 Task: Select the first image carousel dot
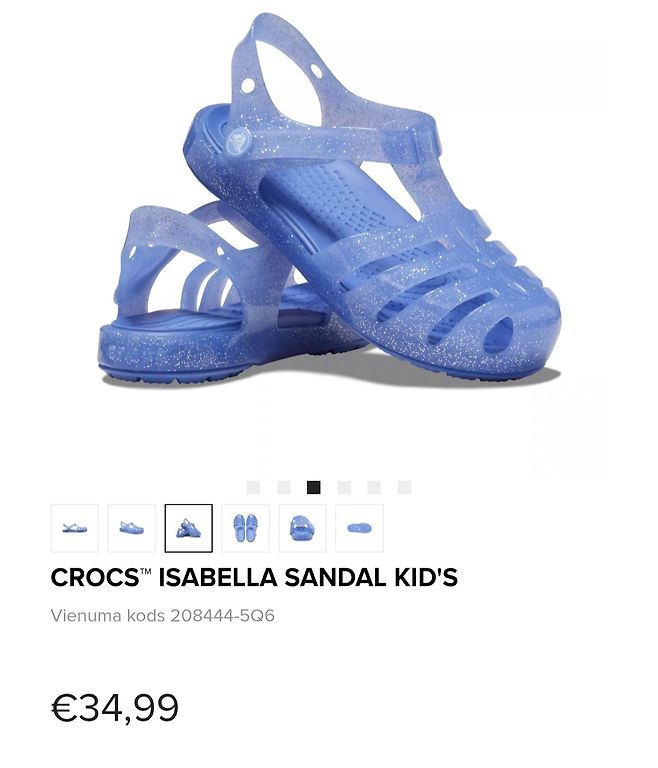click(253, 487)
